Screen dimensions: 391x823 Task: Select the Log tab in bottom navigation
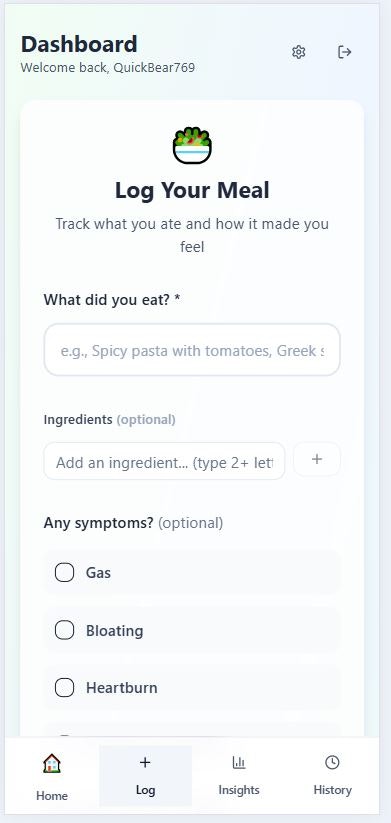click(145, 776)
